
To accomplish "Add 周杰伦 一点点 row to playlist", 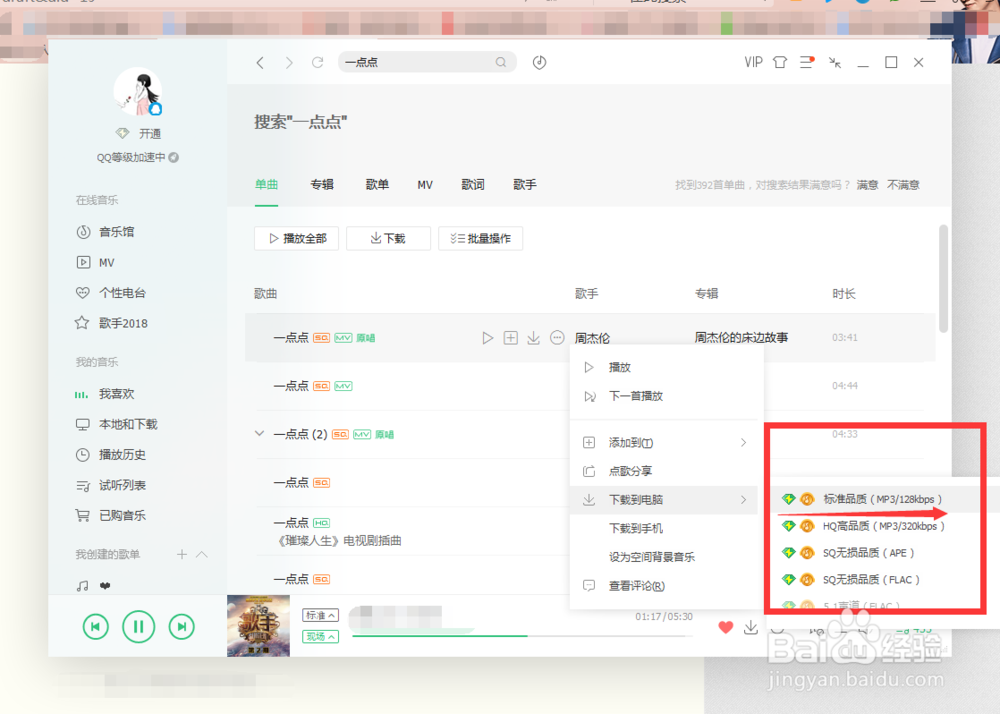I will (x=511, y=338).
